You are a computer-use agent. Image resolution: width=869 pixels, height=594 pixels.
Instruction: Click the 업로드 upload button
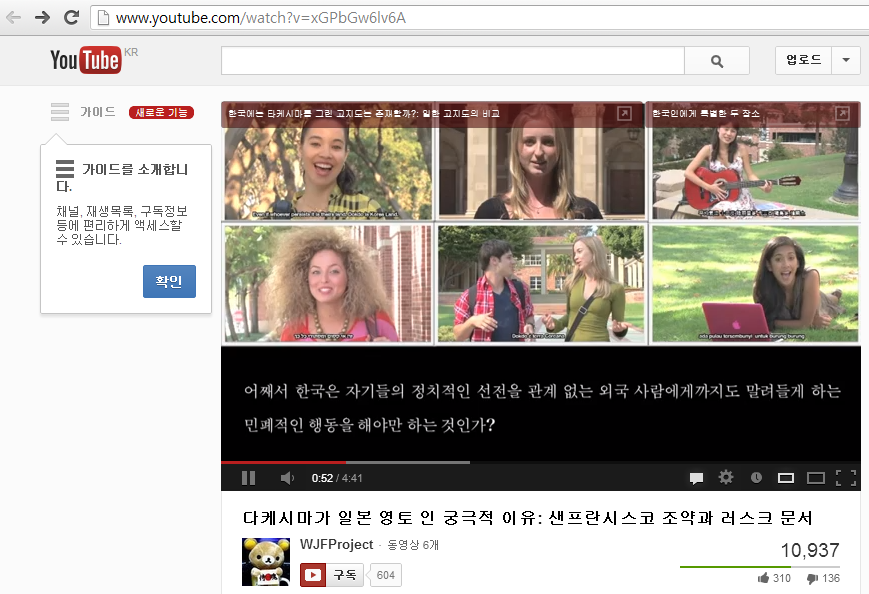pyautogui.click(x=804, y=60)
